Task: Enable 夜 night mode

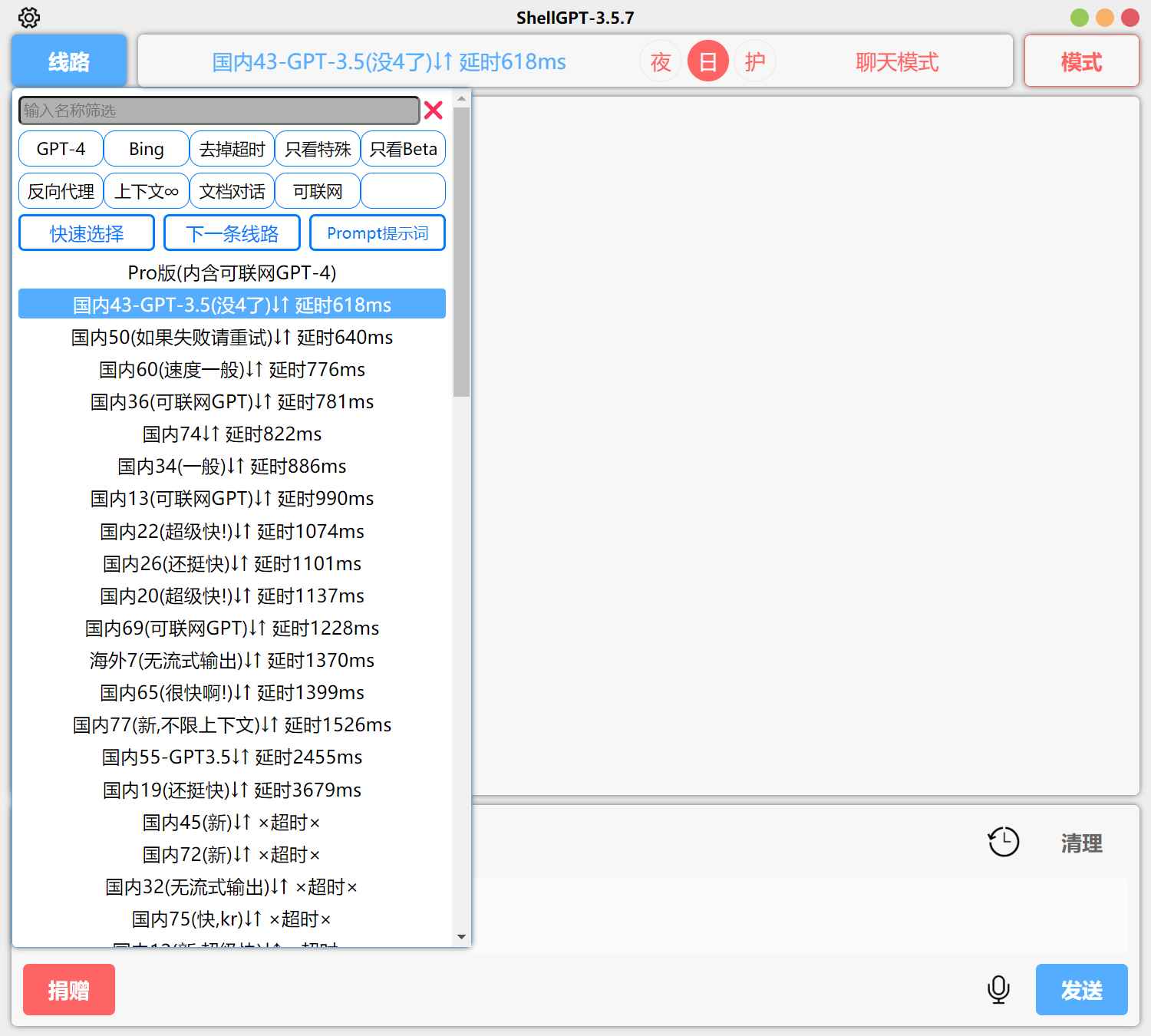Action: point(661,61)
